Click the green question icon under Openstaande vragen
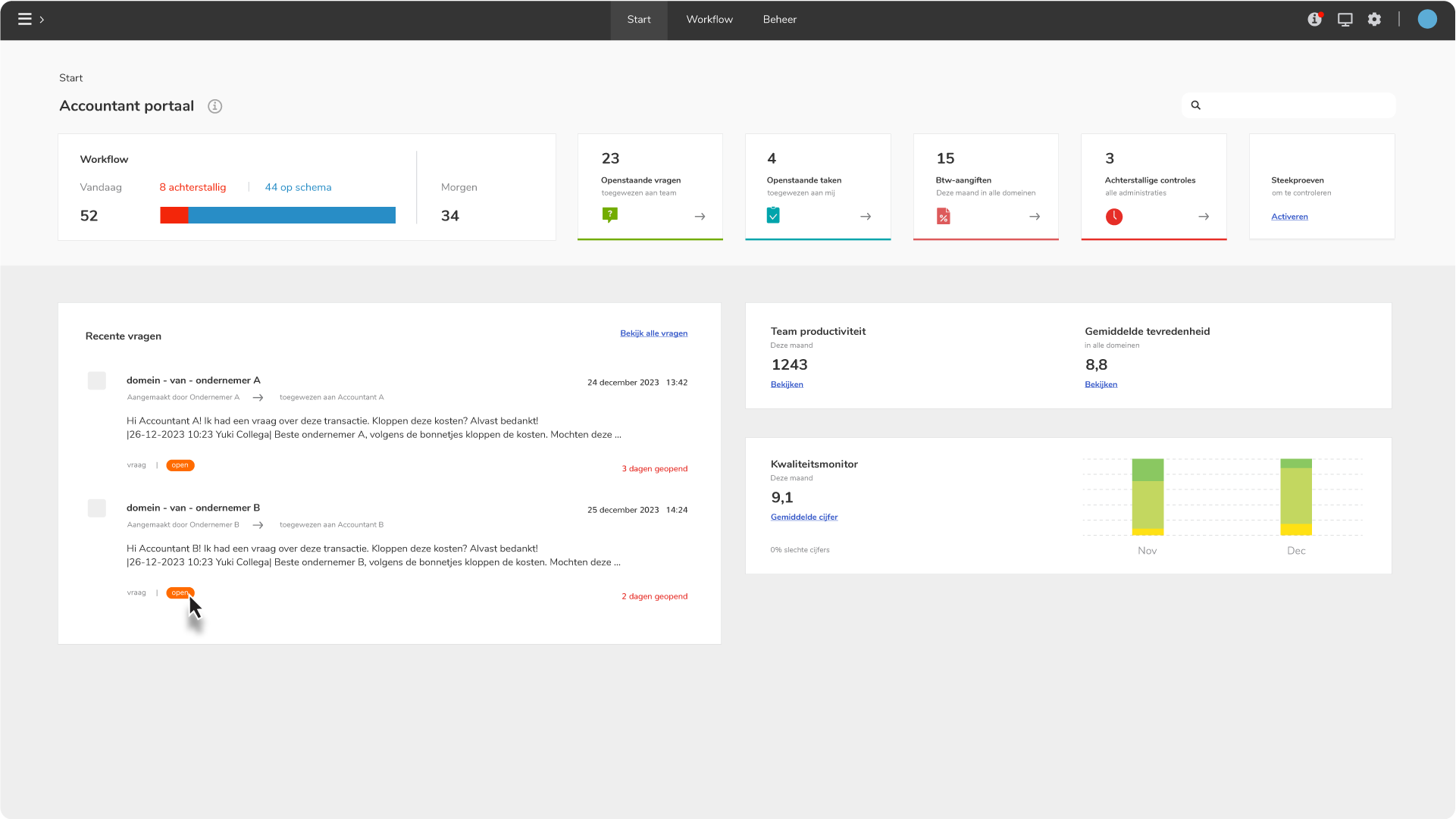1456x819 pixels. [x=610, y=215]
